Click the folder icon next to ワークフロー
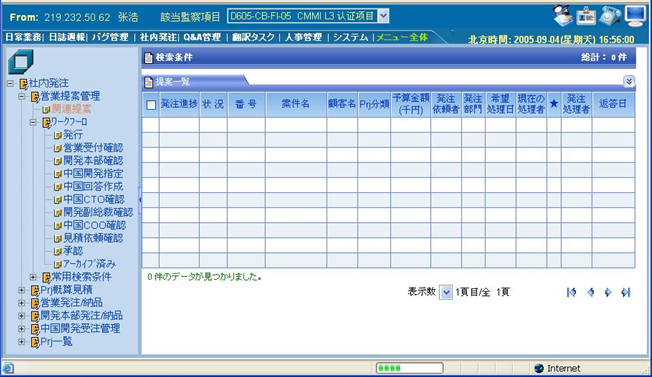The width and height of the screenshot is (652, 377). (46, 123)
